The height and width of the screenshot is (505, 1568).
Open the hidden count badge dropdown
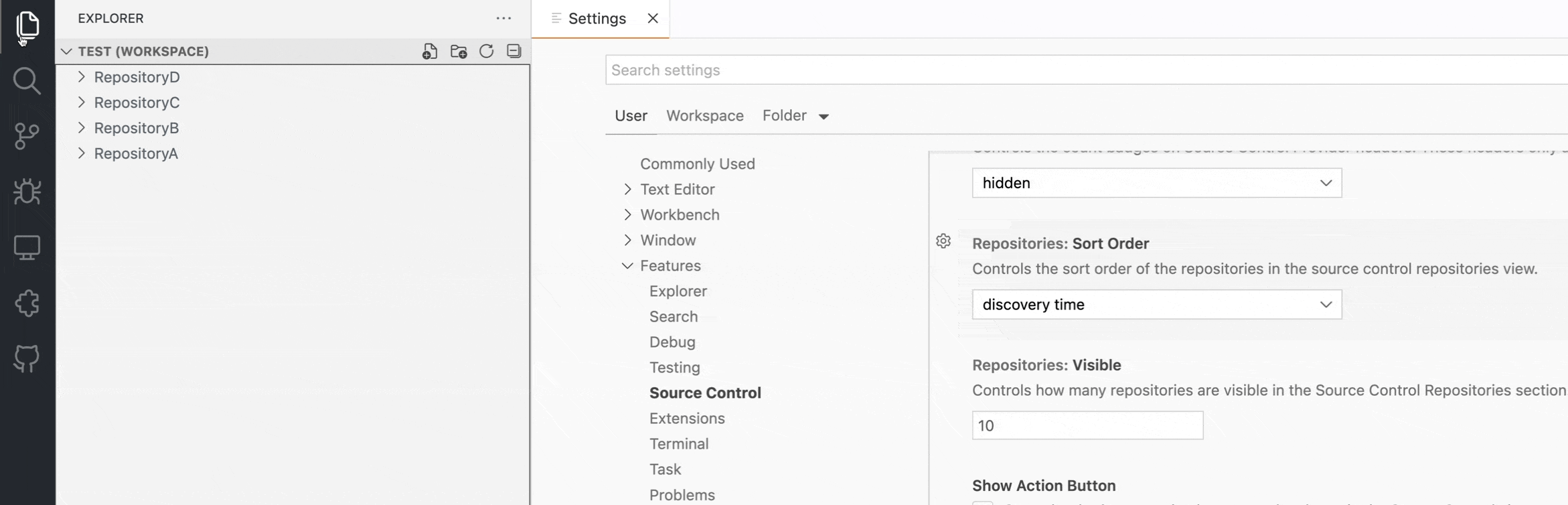[x=1157, y=183]
